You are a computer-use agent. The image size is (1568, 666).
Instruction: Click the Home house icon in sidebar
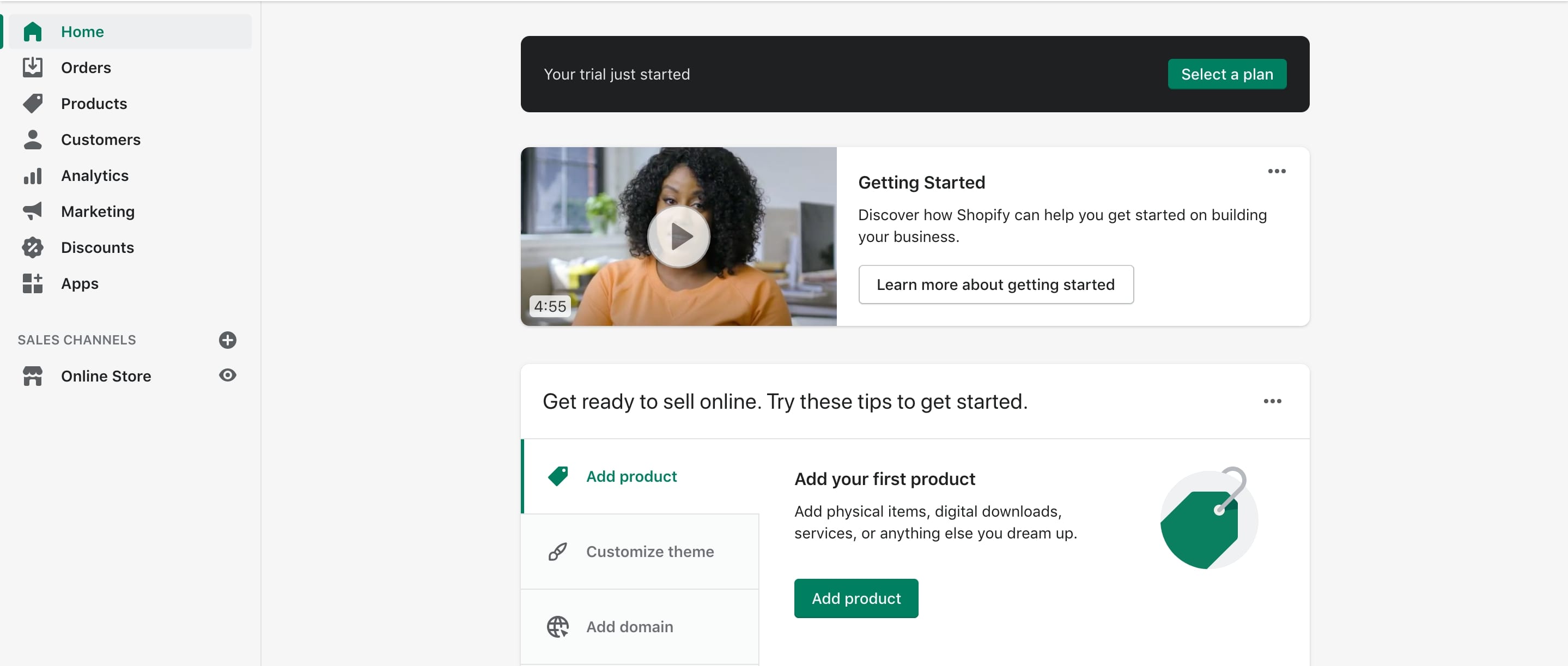tap(32, 32)
